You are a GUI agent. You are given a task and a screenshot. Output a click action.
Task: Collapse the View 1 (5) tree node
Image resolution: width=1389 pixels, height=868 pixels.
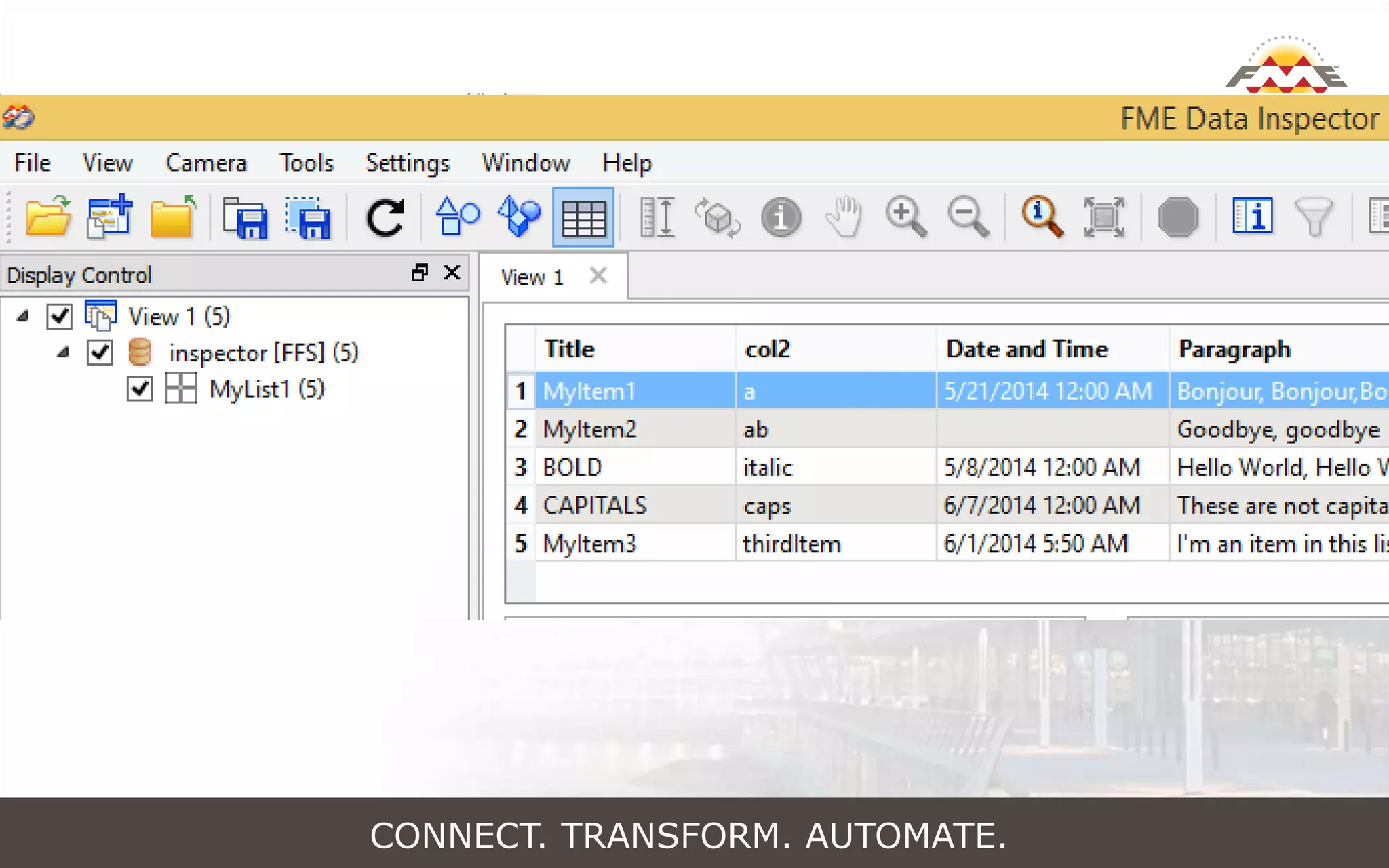tap(24, 316)
